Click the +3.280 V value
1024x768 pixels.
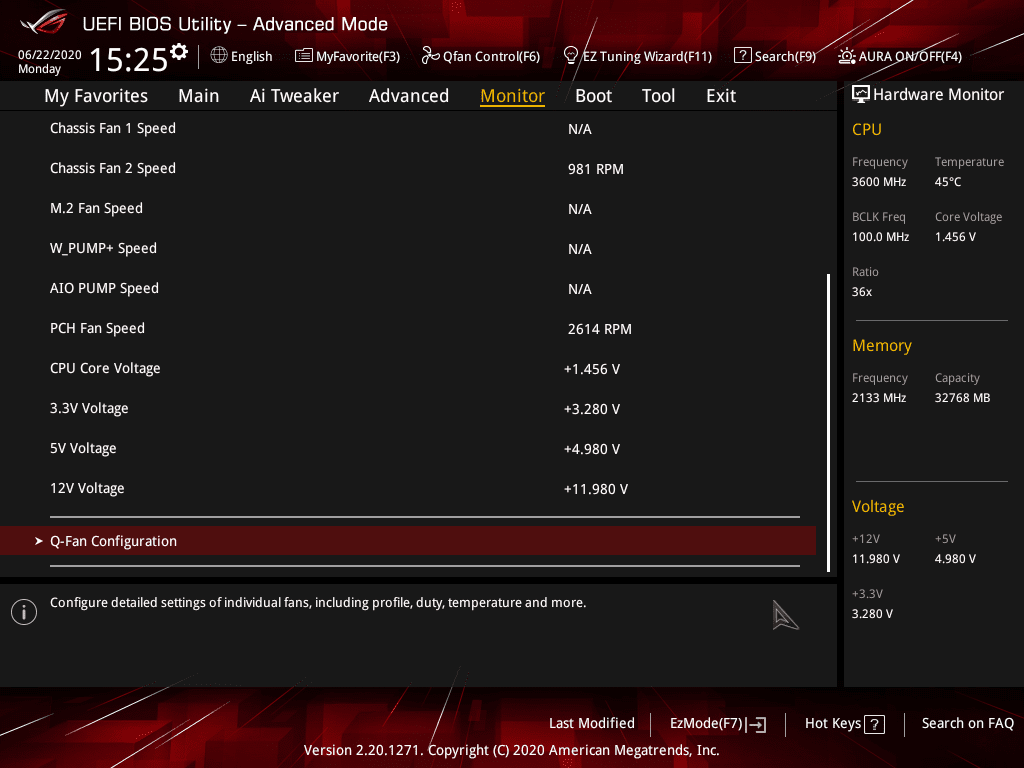click(x=592, y=409)
